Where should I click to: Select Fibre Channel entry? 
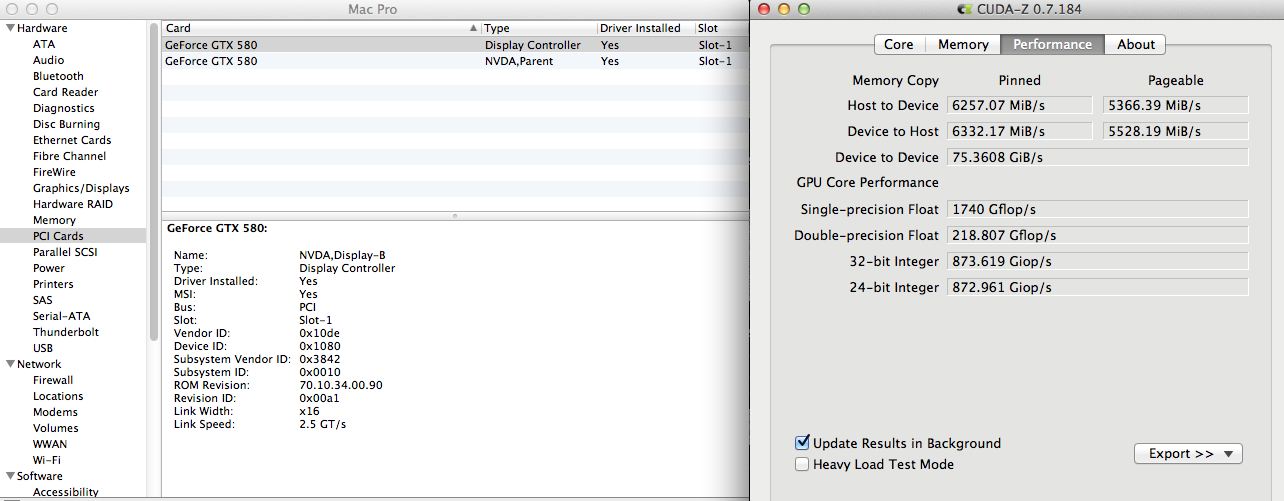point(69,156)
